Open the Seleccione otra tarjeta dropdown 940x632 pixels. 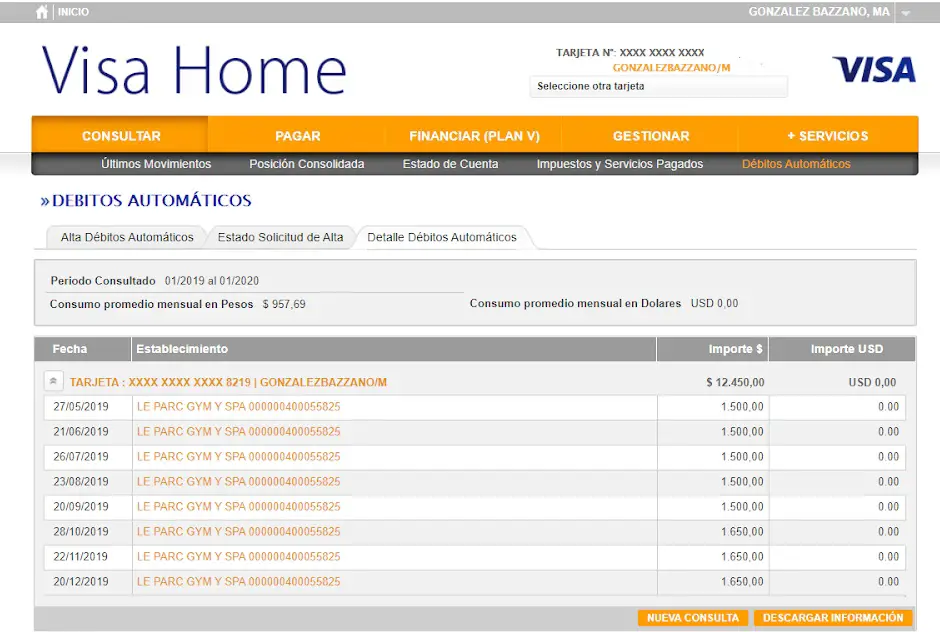click(x=658, y=86)
